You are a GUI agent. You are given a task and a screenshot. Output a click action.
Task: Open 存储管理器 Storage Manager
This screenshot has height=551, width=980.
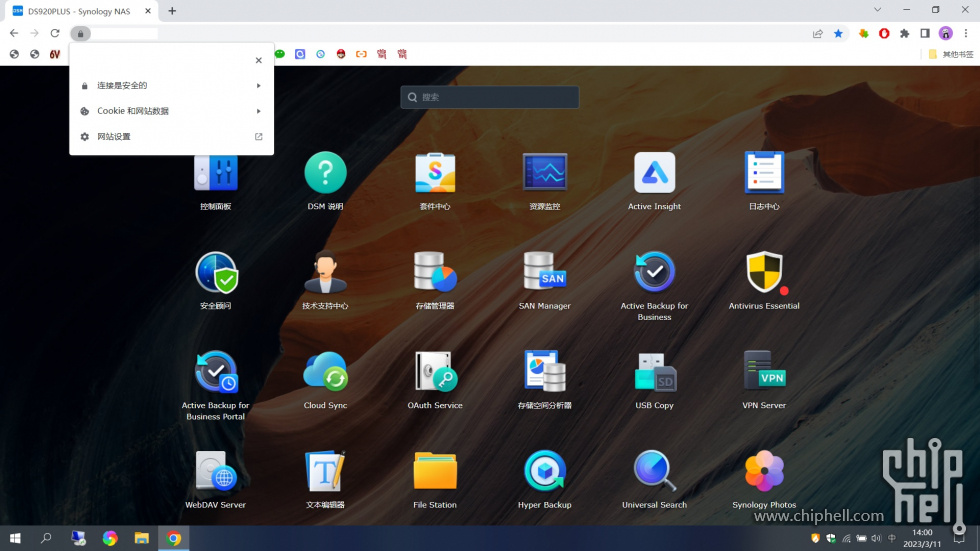(435, 272)
